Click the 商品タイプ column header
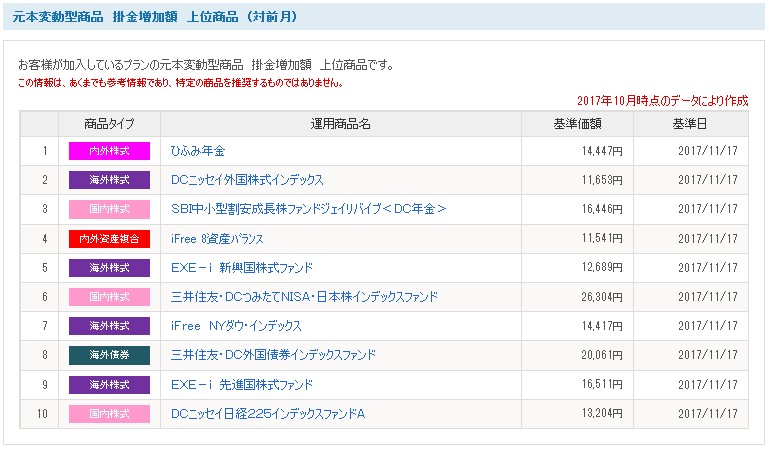Viewport: 769px width, 449px height. 109,124
